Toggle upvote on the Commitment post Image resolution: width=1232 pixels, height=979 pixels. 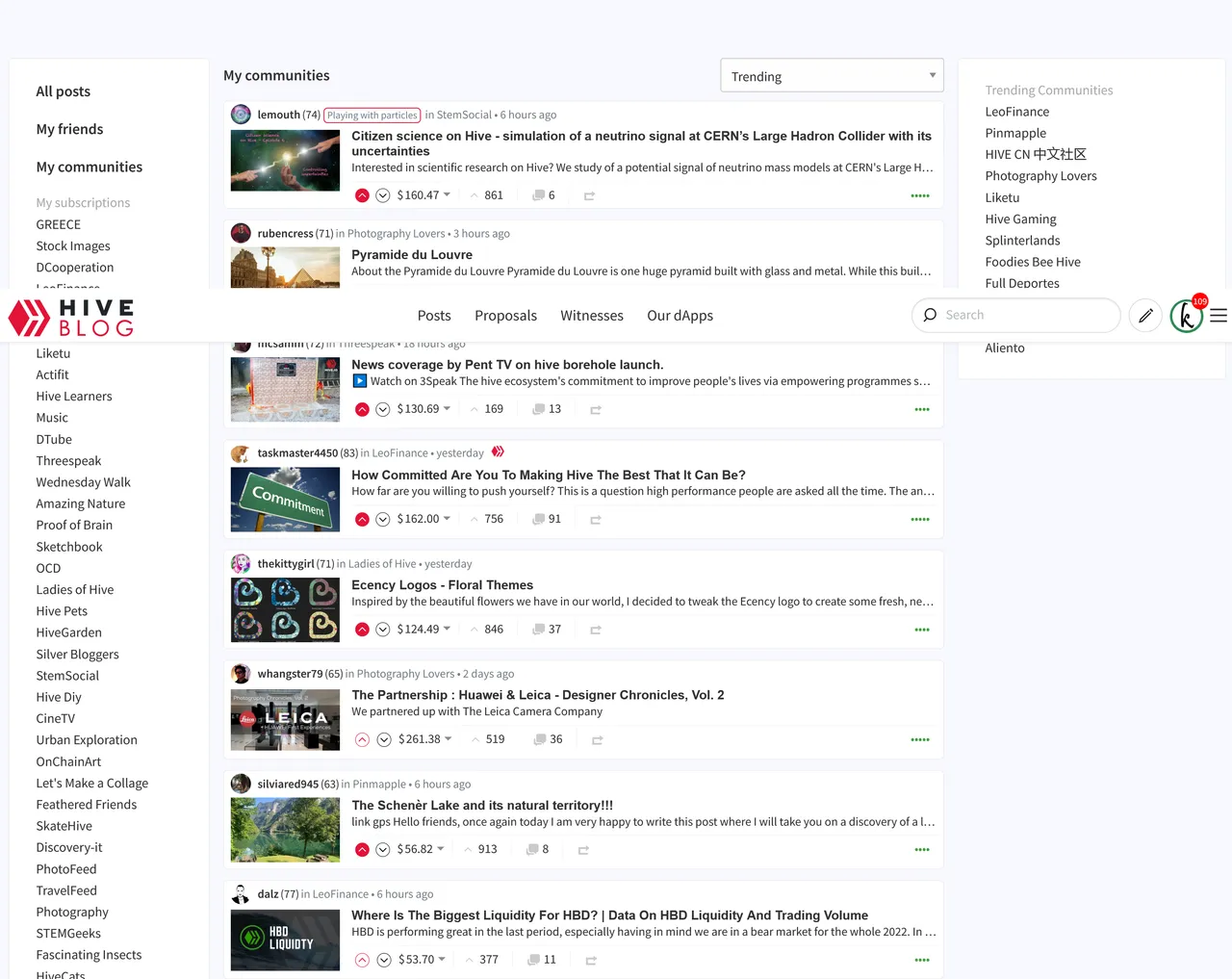[362, 520]
